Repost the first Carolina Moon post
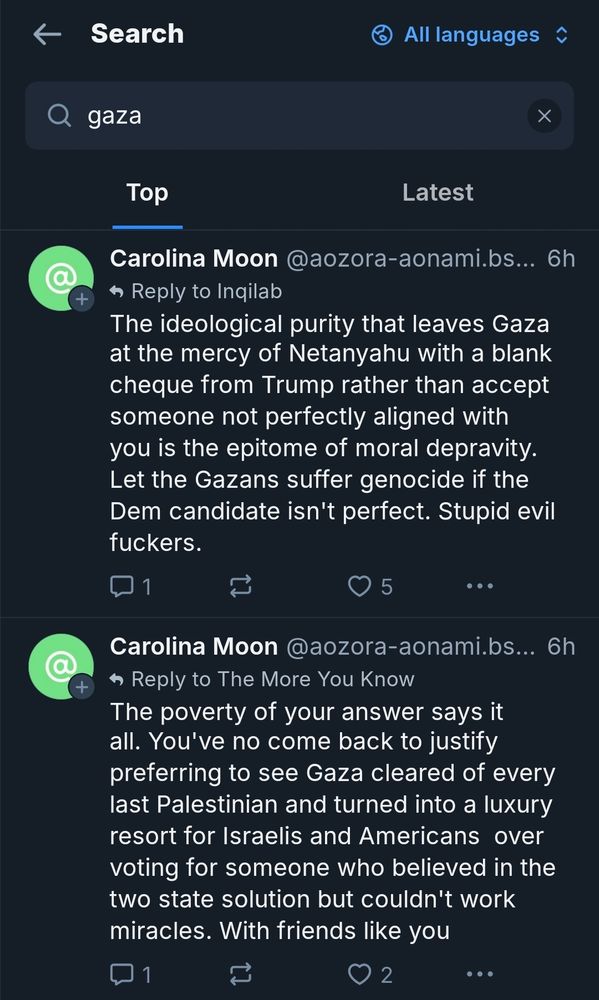 240,586
